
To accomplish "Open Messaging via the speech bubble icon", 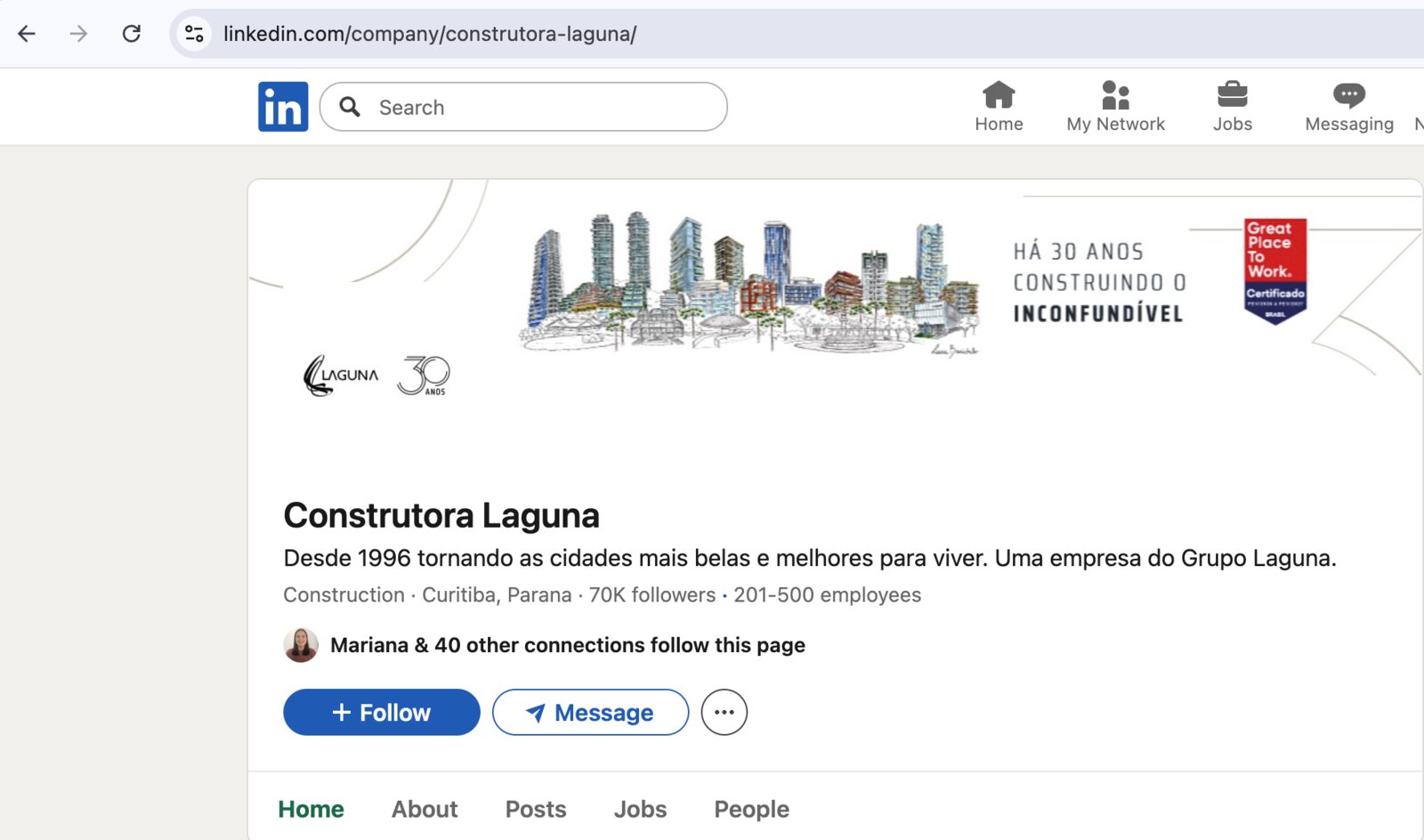I will point(1349,107).
